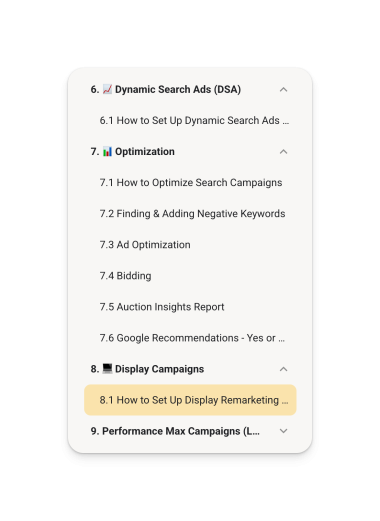Collapse the Display Campaigns section chevron
Viewport: 380px width, 521px height.
tap(283, 369)
